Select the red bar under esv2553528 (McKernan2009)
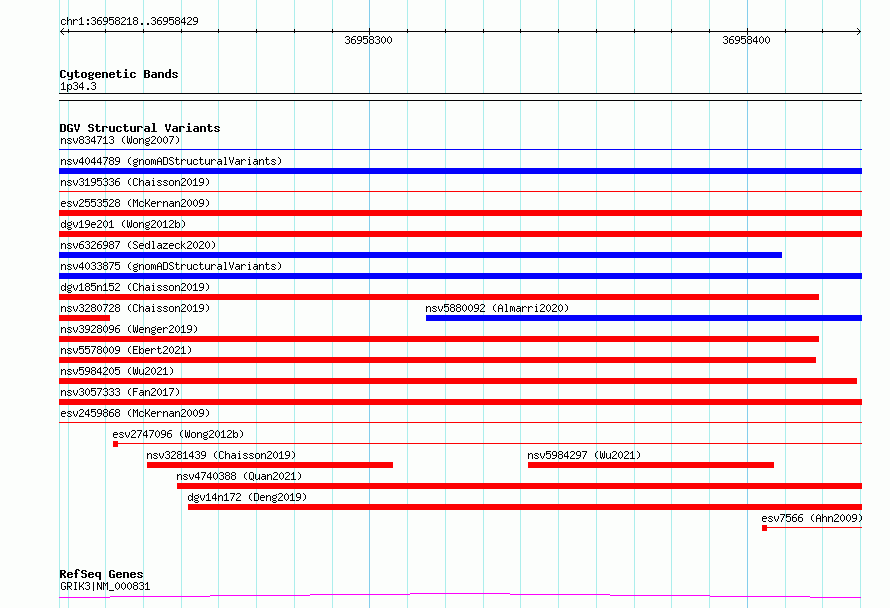The width and height of the screenshot is (890, 608). click(460, 213)
